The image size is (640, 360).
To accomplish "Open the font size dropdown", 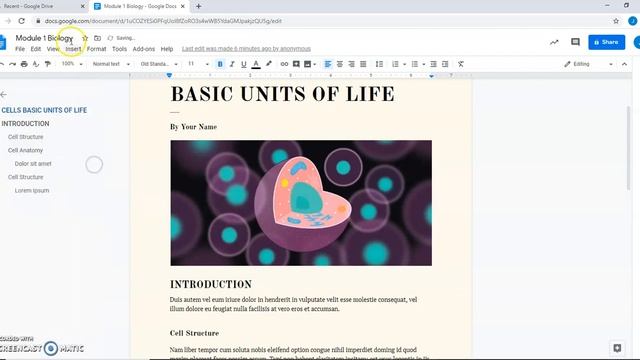I will coord(198,64).
